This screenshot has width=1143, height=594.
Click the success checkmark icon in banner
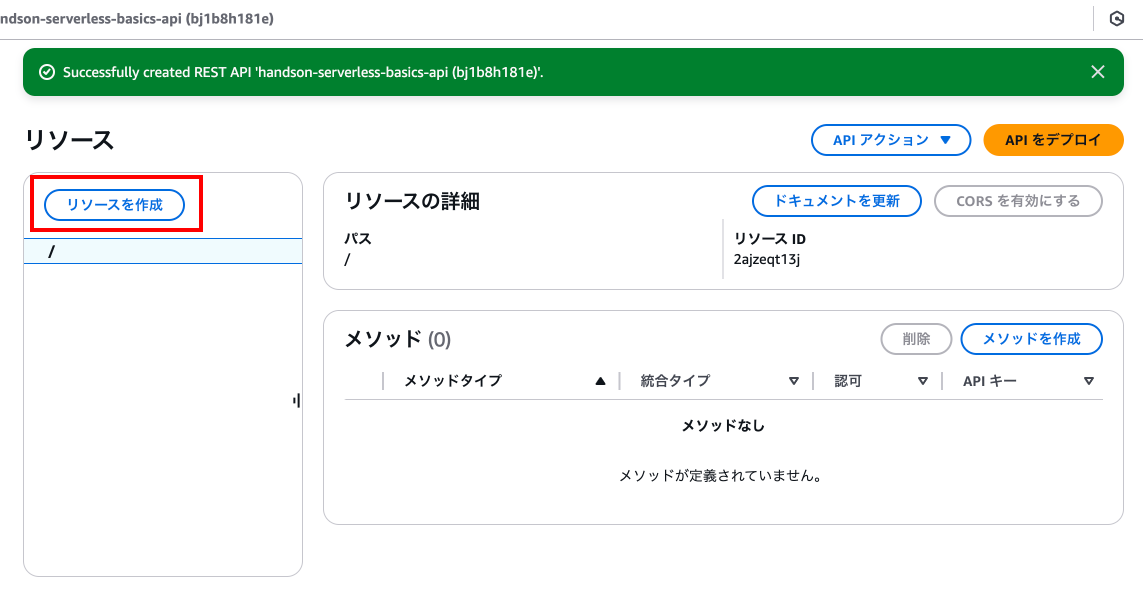click(x=47, y=72)
